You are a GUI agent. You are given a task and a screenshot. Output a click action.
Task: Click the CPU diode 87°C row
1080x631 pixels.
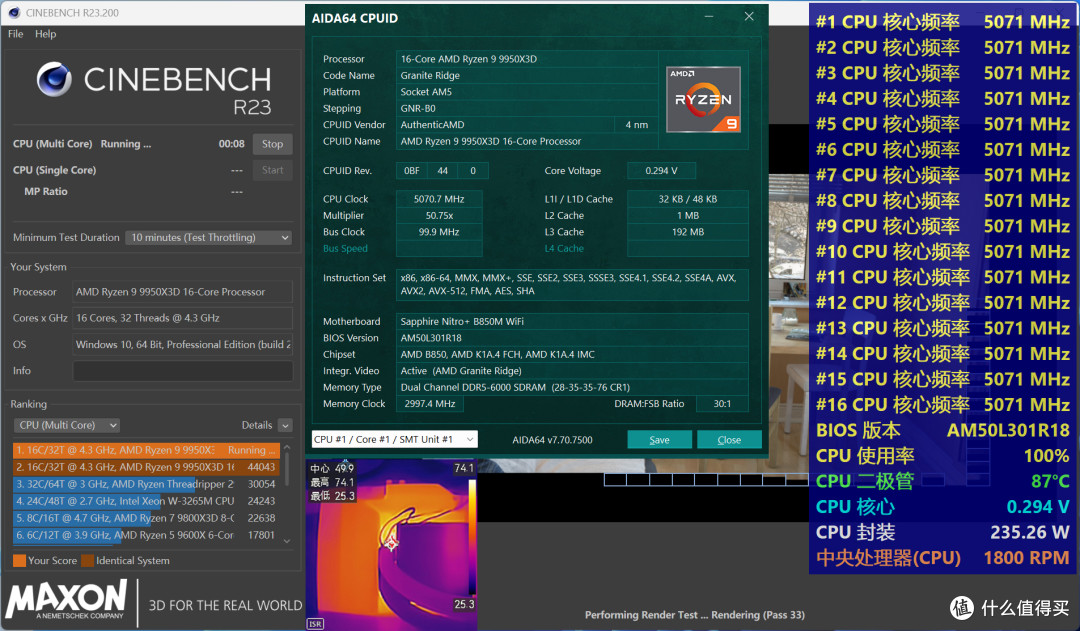[x=942, y=481]
